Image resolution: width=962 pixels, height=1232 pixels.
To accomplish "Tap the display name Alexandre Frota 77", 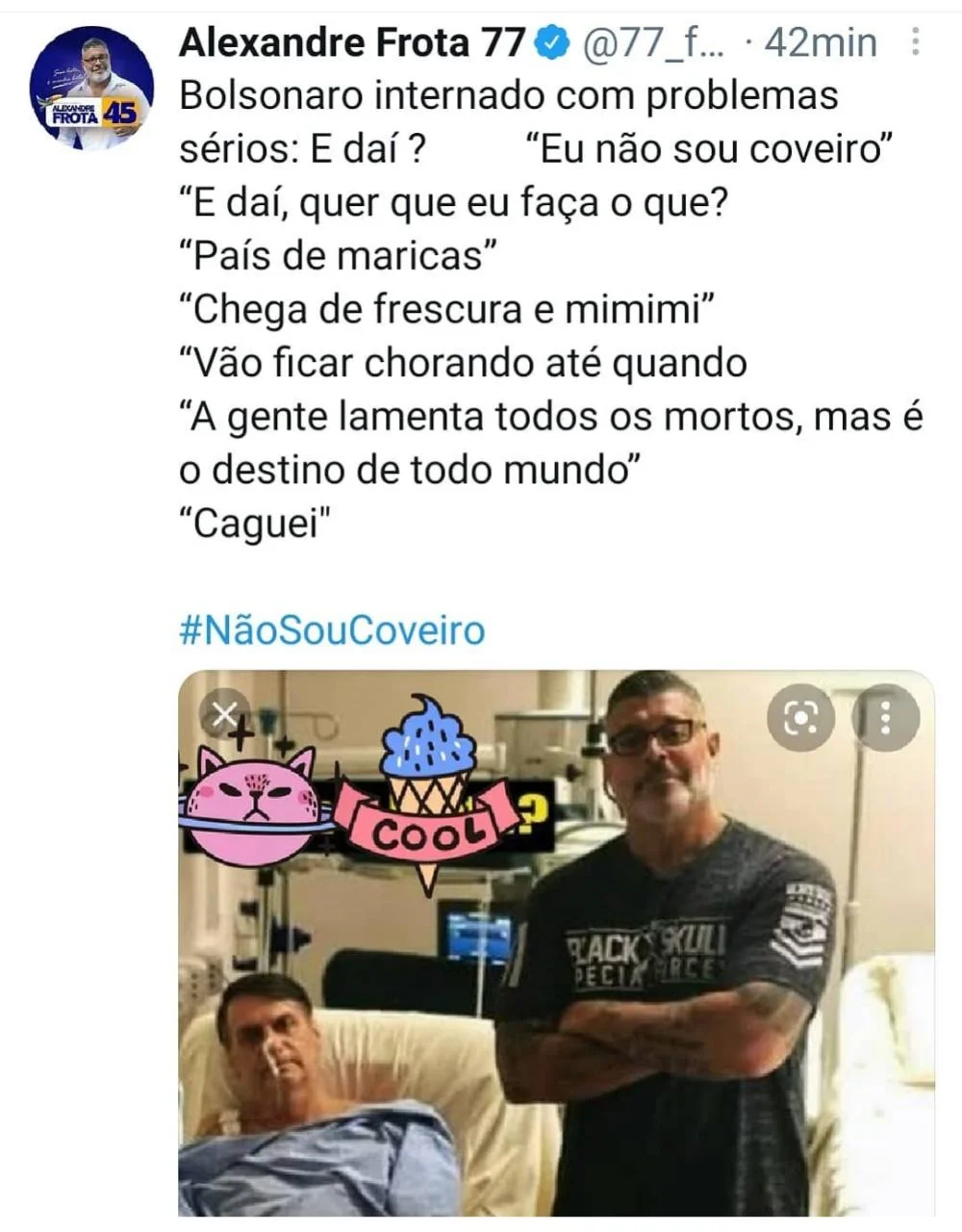I will [352, 42].
